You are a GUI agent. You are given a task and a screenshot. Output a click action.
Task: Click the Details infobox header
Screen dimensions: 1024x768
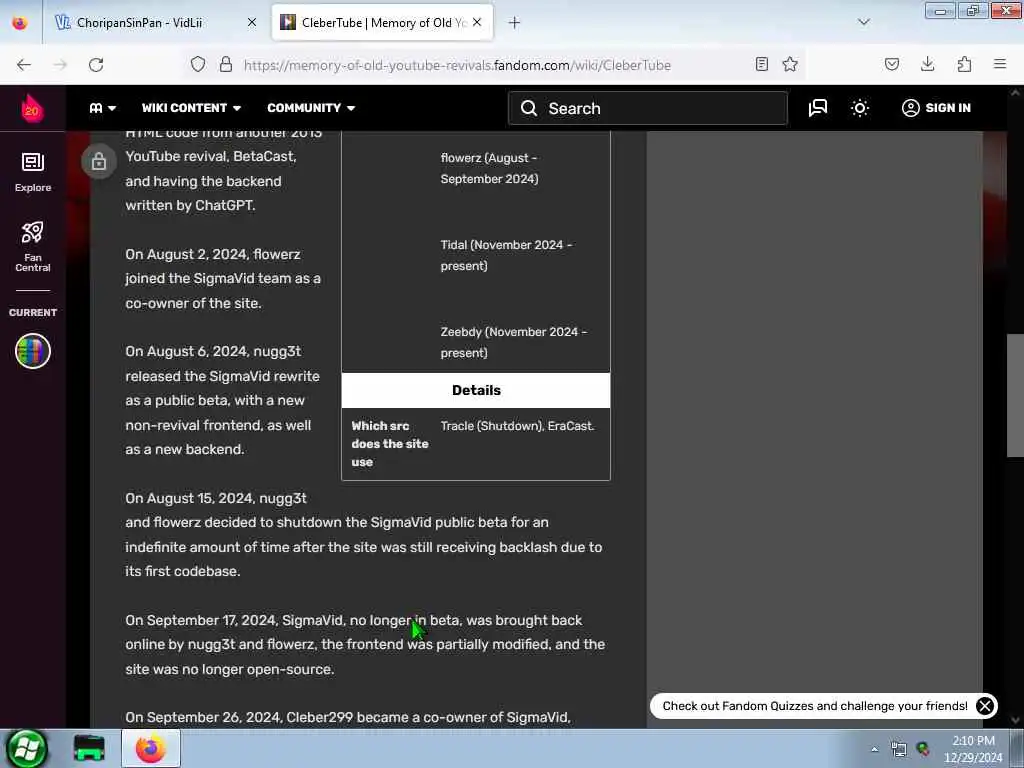[x=476, y=391]
